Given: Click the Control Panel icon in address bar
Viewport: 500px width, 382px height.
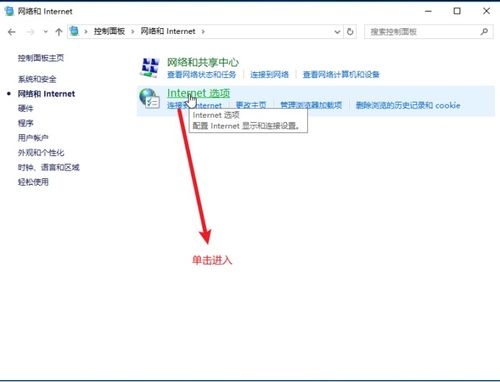Looking at the screenshot, I should [74, 31].
